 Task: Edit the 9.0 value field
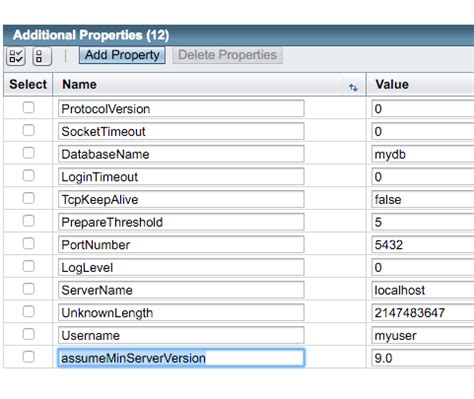pyautogui.click(x=423, y=358)
